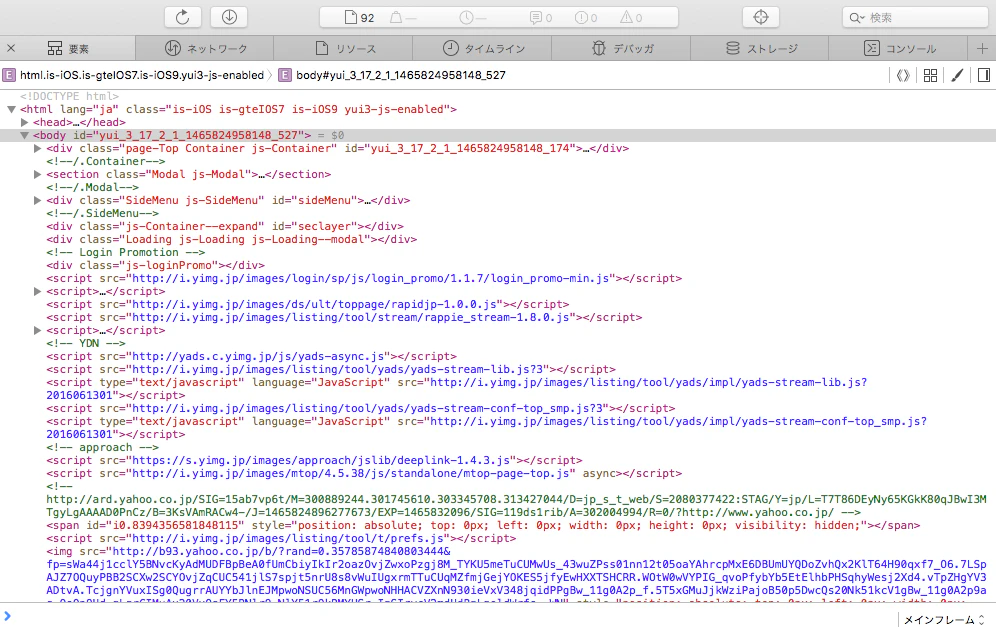Expand the head element node
Image resolution: width=996 pixels, height=627 pixels.
coord(24,122)
